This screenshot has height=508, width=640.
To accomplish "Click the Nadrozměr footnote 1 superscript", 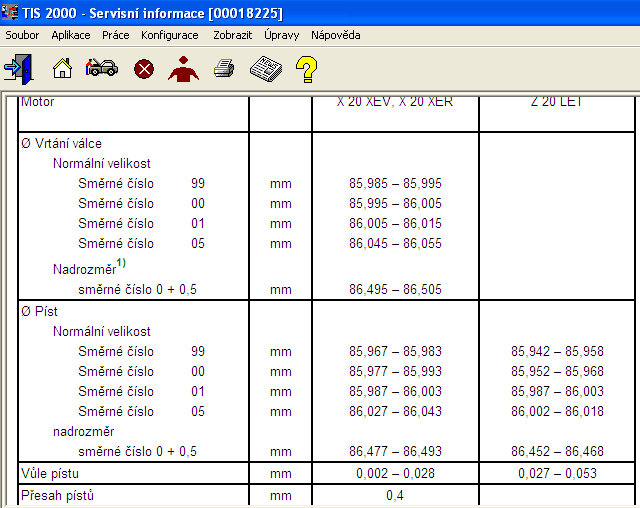I will (120, 263).
